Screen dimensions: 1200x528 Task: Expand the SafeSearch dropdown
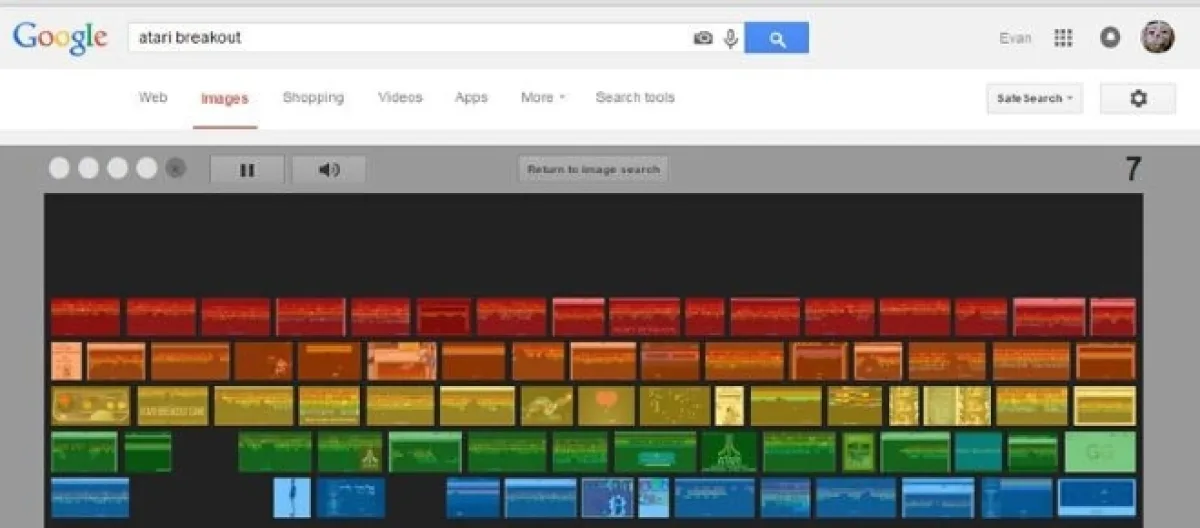click(x=1034, y=98)
